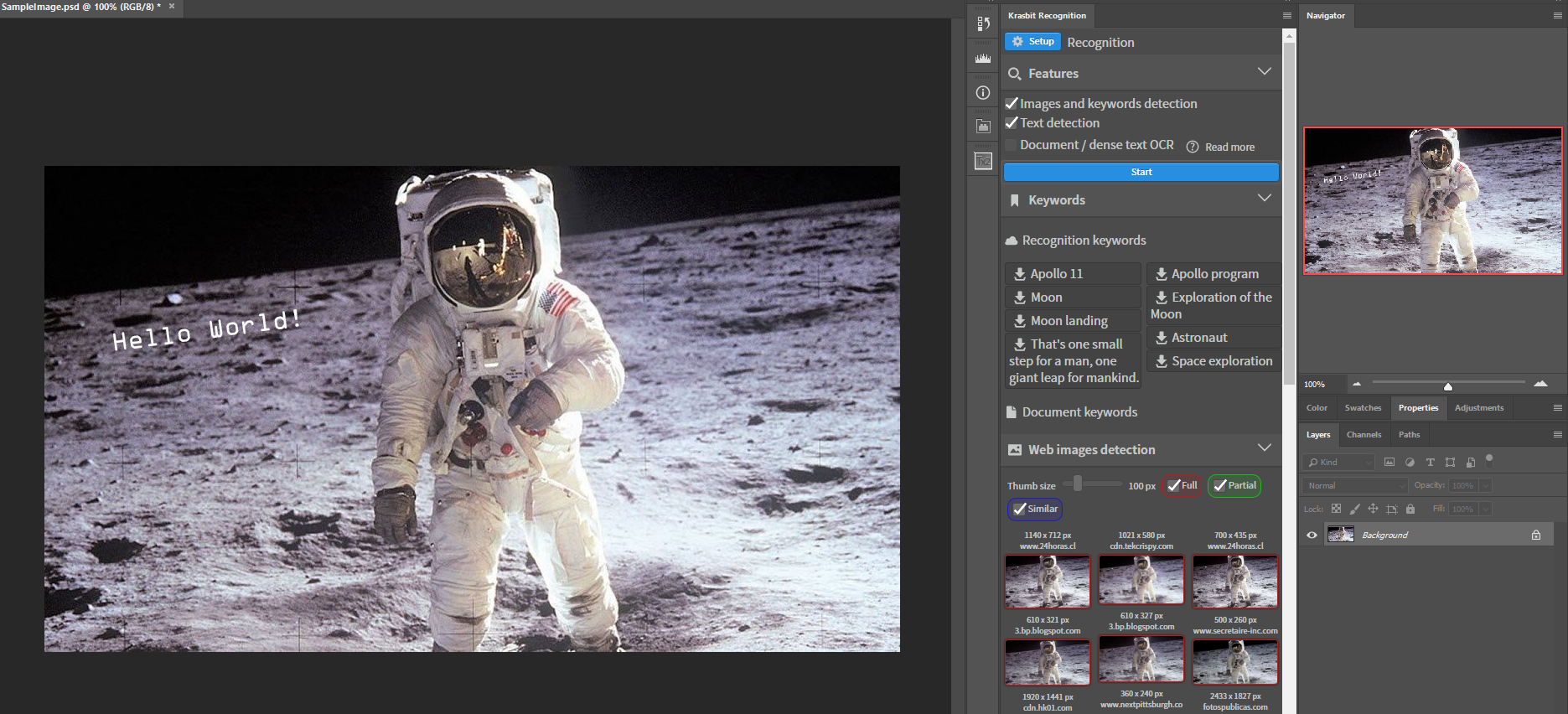Filter layers by type layers icon

click(1430, 463)
